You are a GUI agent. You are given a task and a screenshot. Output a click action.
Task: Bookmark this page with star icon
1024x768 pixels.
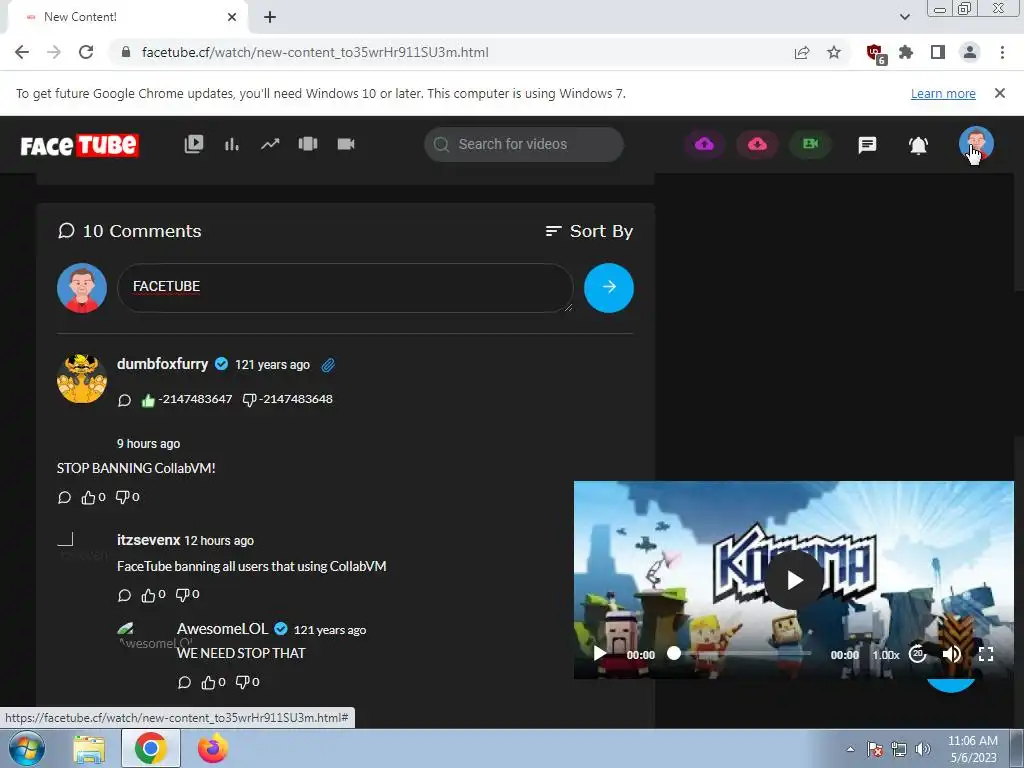(834, 52)
